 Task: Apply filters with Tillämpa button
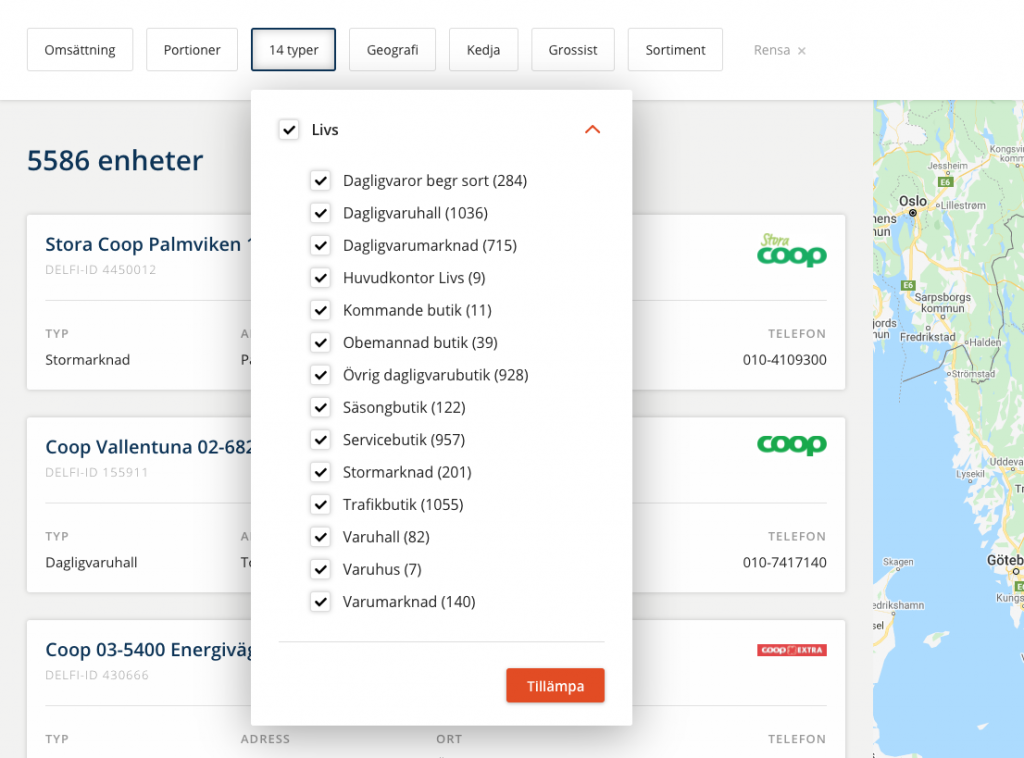[x=555, y=686]
